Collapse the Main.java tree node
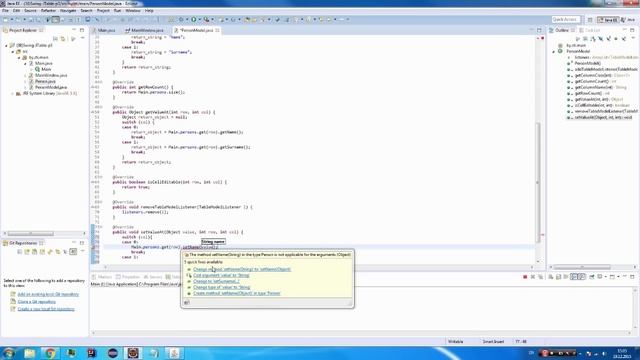640x360 pixels. 25,64
